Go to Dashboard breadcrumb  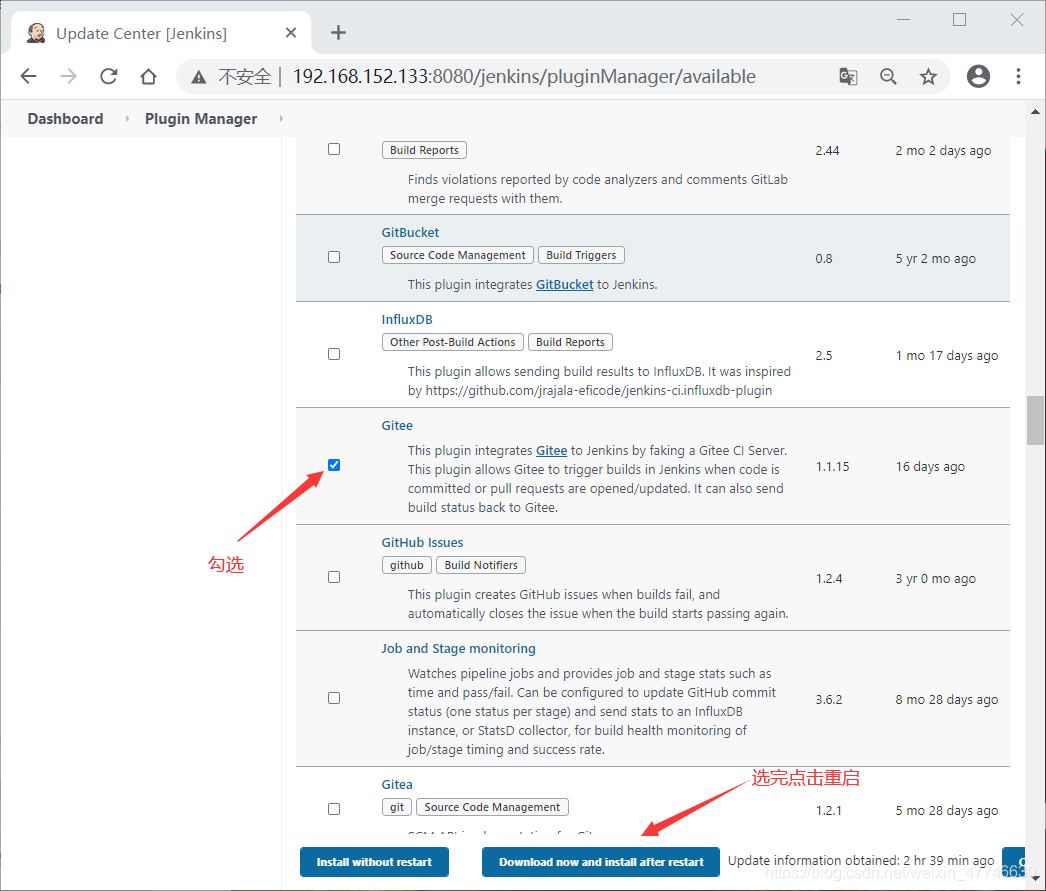pyautogui.click(x=65, y=119)
